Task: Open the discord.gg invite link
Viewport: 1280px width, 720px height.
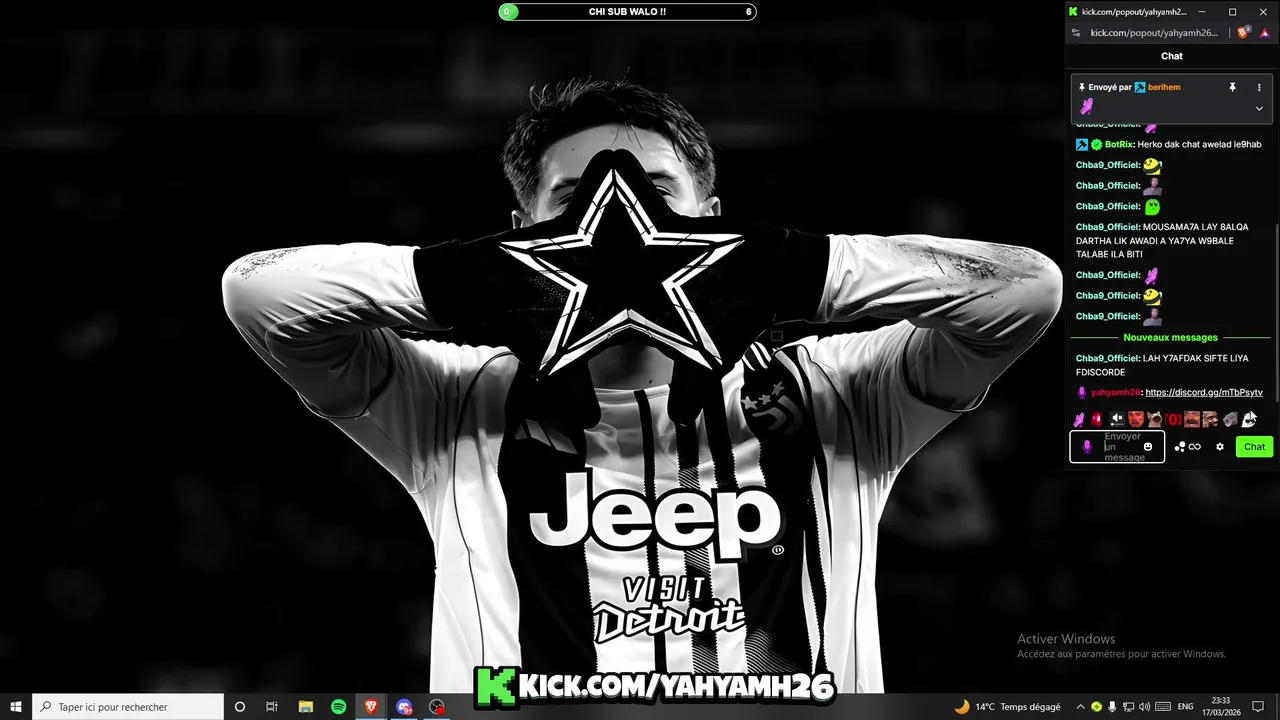Action: 1204,393
